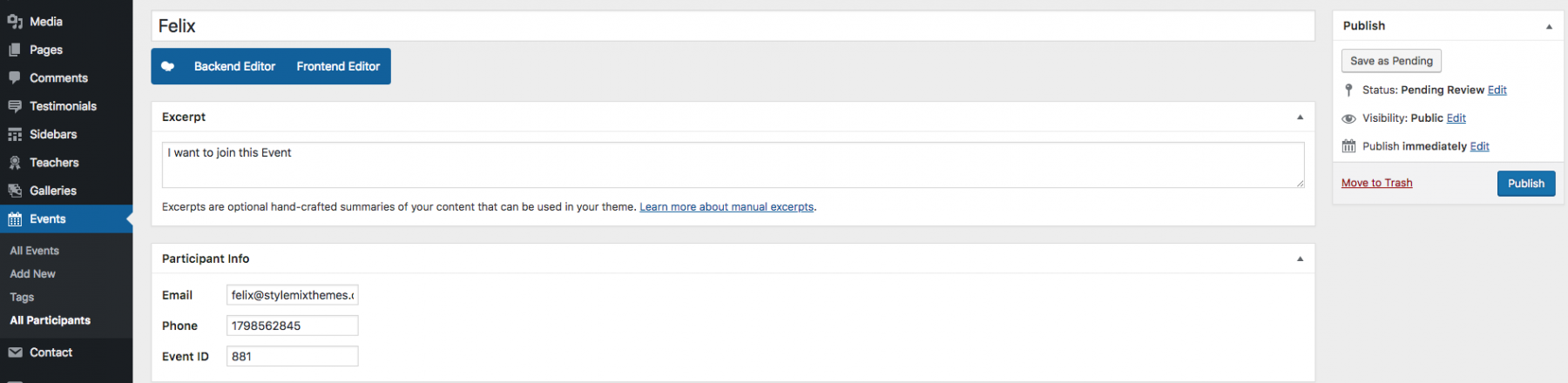Open All Events submenu item
The width and height of the screenshot is (1568, 383).
pos(35,251)
